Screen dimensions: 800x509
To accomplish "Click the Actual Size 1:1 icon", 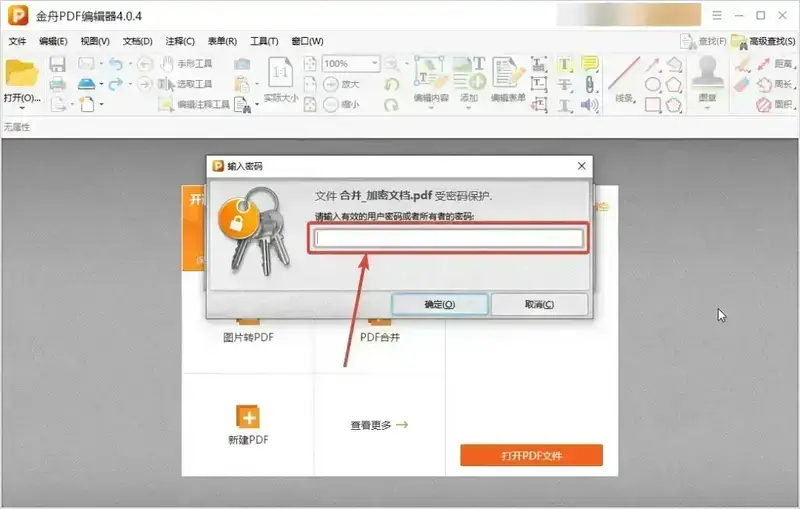I will pyautogui.click(x=281, y=72).
